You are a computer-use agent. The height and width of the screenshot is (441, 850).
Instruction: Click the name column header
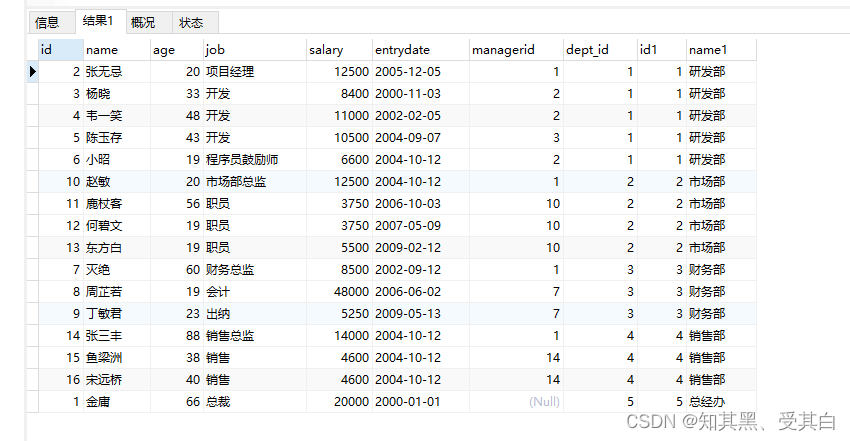(117, 50)
